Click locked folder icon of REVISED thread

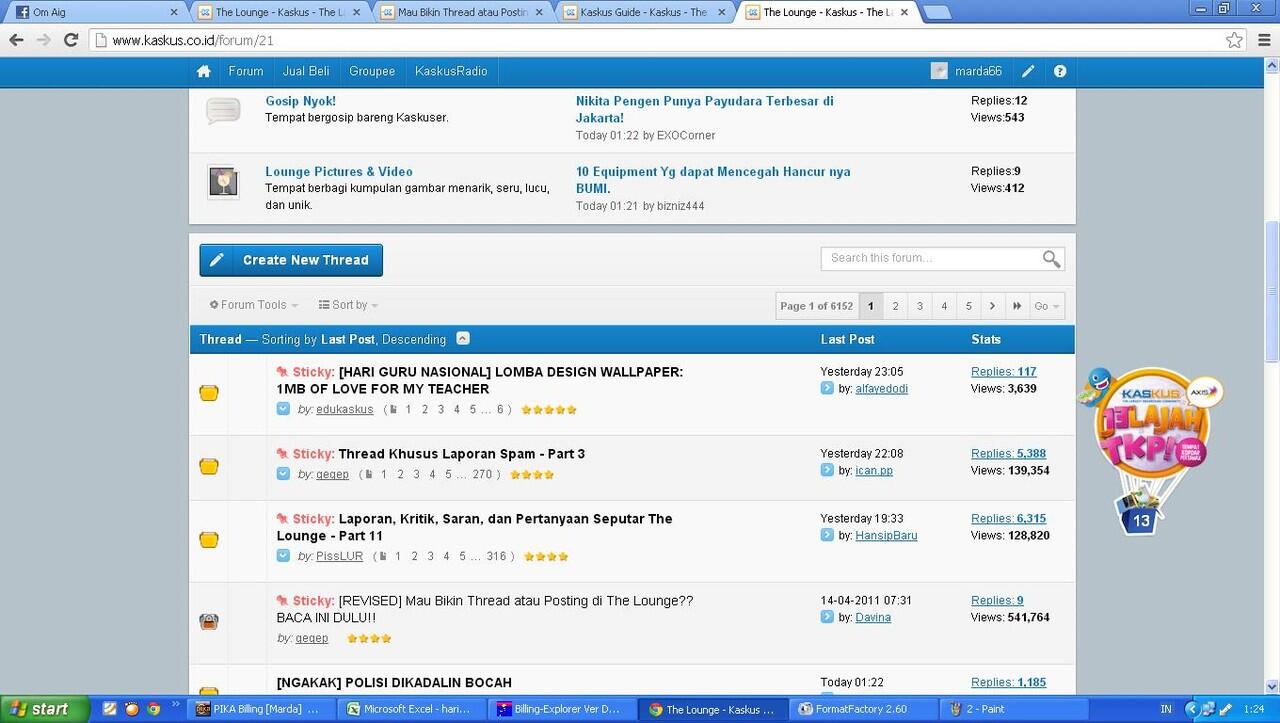208,621
